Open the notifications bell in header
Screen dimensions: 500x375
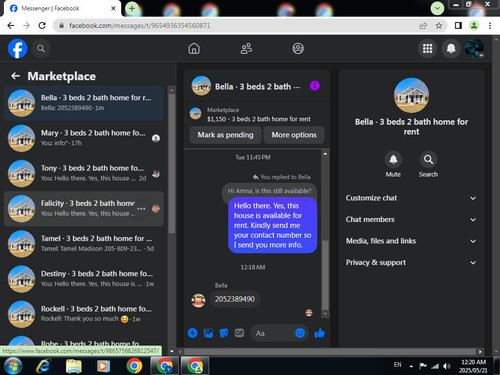(451, 49)
